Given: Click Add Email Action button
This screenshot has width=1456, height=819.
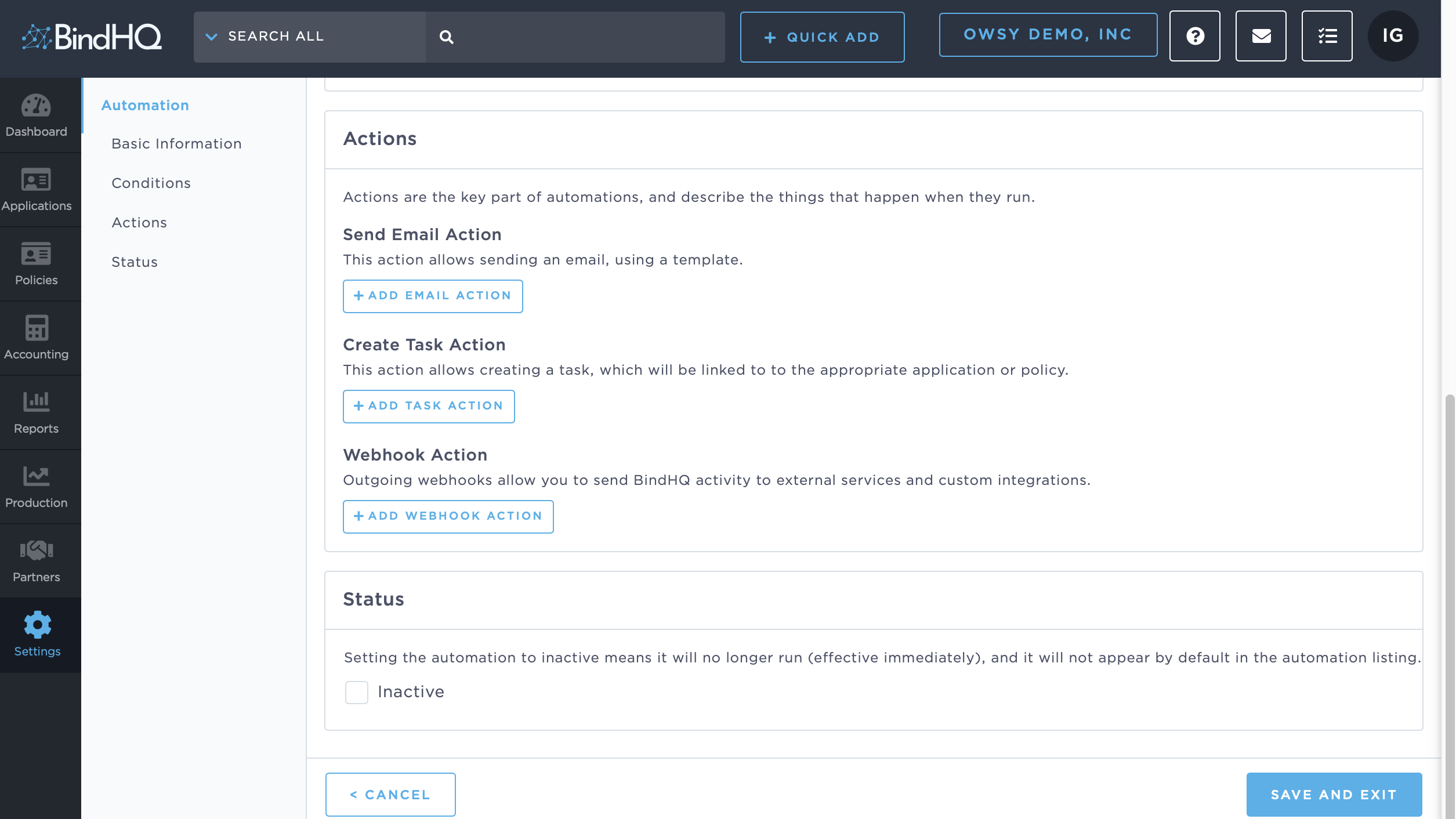Looking at the screenshot, I should pos(432,296).
